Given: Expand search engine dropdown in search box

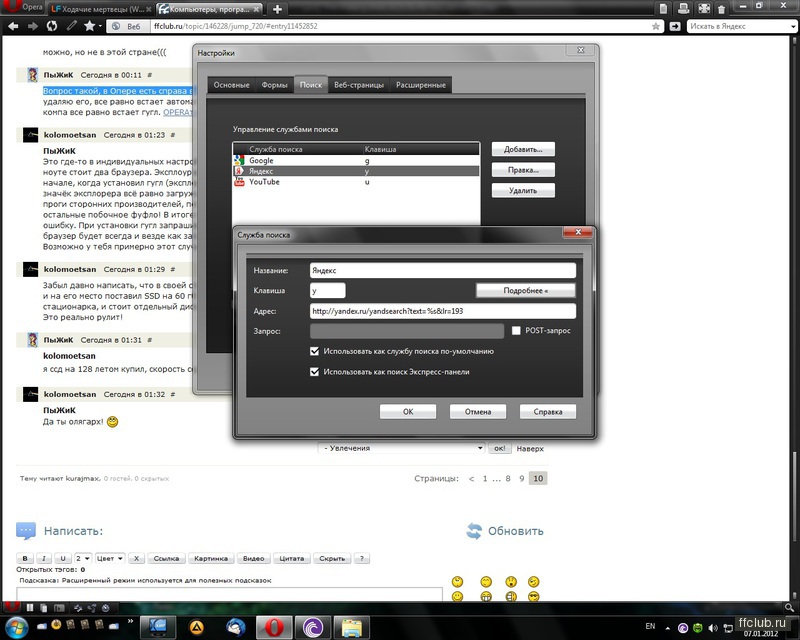Looking at the screenshot, I should click(x=794, y=26).
